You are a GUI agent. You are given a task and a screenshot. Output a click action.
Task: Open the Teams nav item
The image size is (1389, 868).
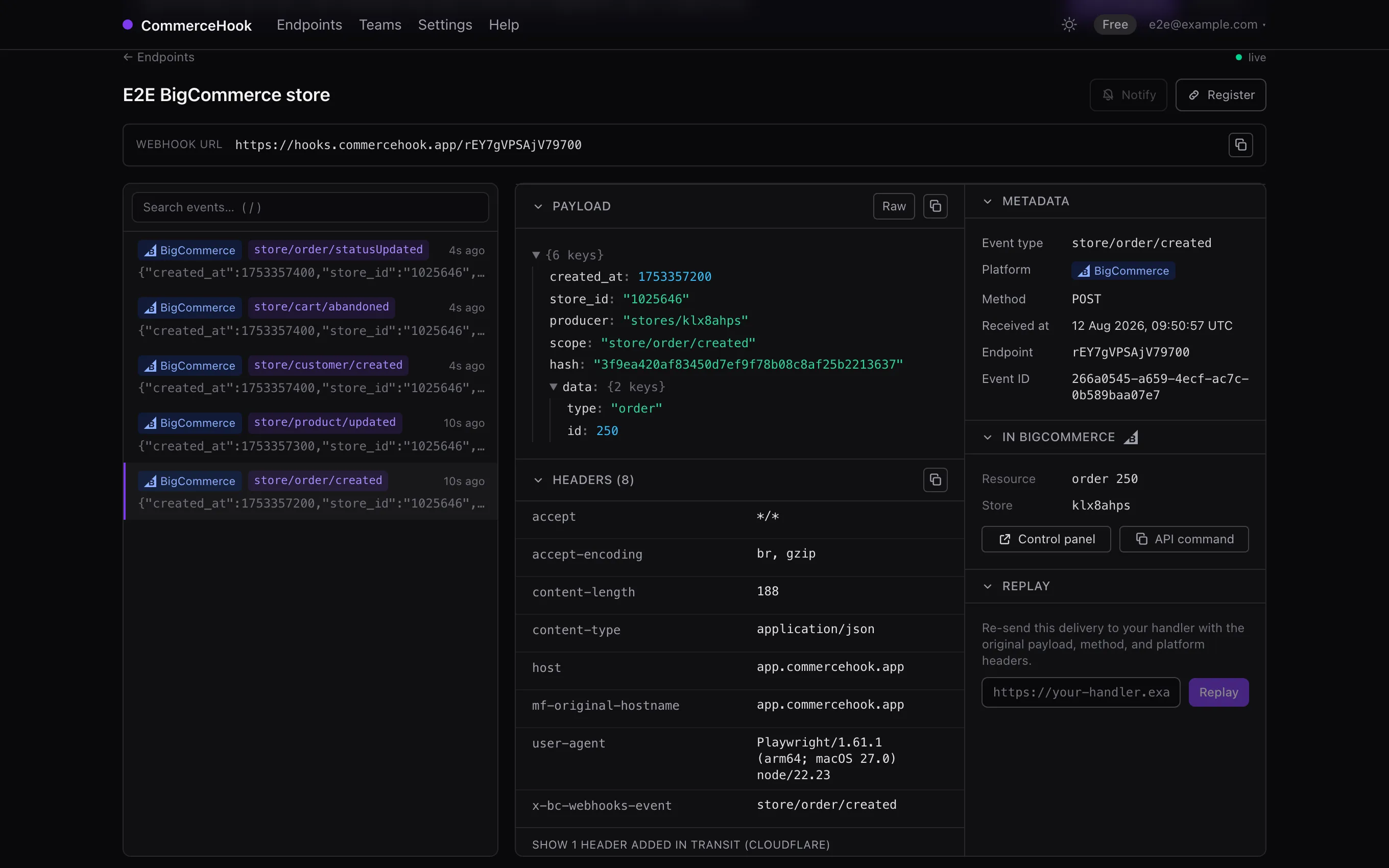[380, 25]
